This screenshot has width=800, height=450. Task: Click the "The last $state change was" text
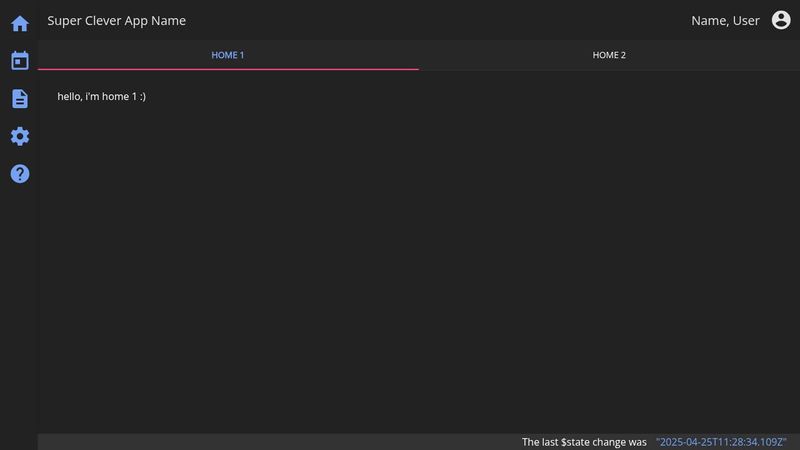coord(584,442)
